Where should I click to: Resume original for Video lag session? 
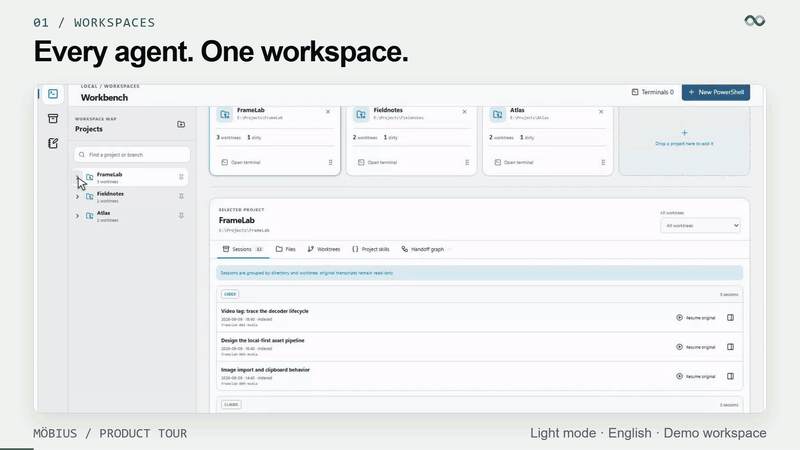coord(695,317)
